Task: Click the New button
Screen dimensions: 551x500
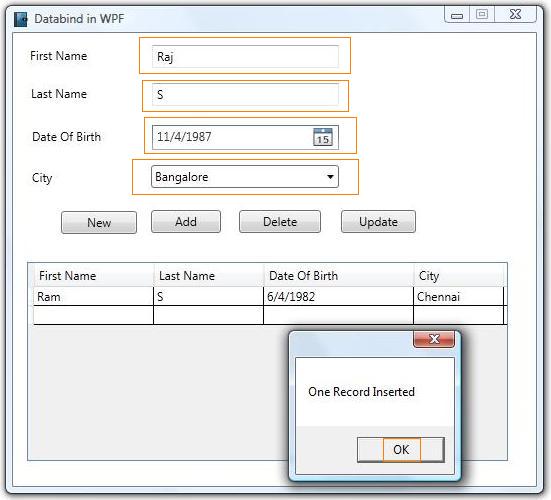Action: click(x=99, y=222)
